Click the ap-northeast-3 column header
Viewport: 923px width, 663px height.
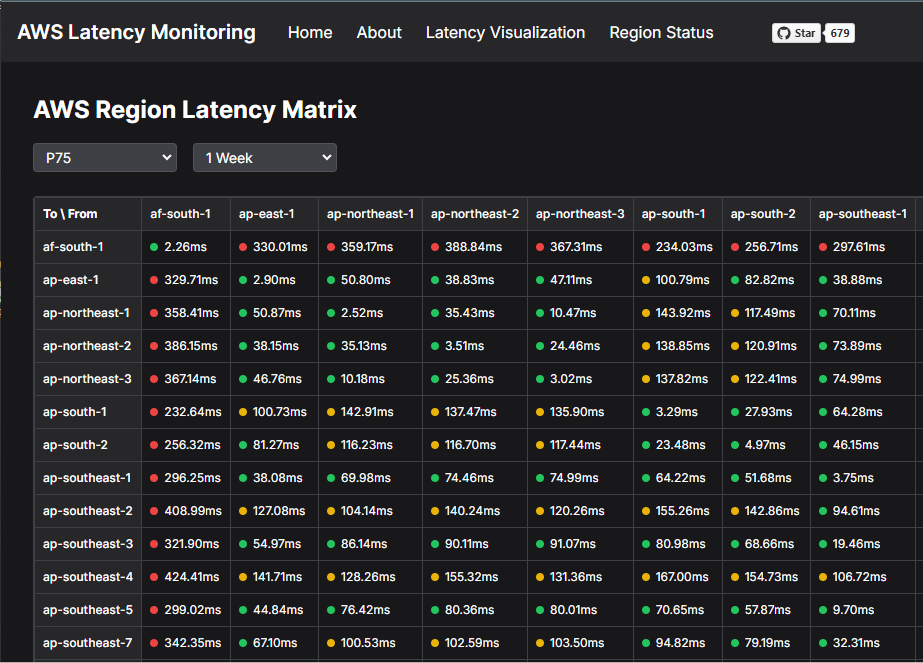pyautogui.click(x=580, y=214)
